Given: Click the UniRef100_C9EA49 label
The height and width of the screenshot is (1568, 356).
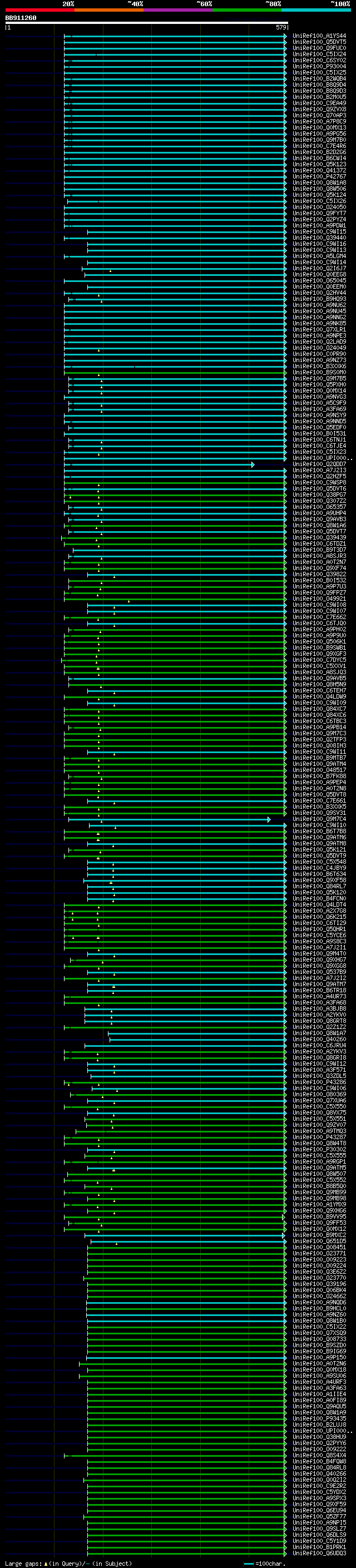Looking at the screenshot, I should (x=319, y=103).
